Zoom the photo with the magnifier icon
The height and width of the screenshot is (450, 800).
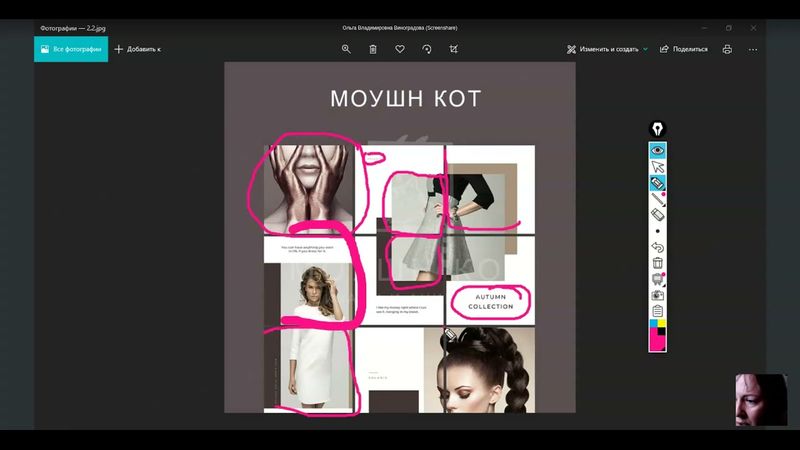tap(346, 49)
